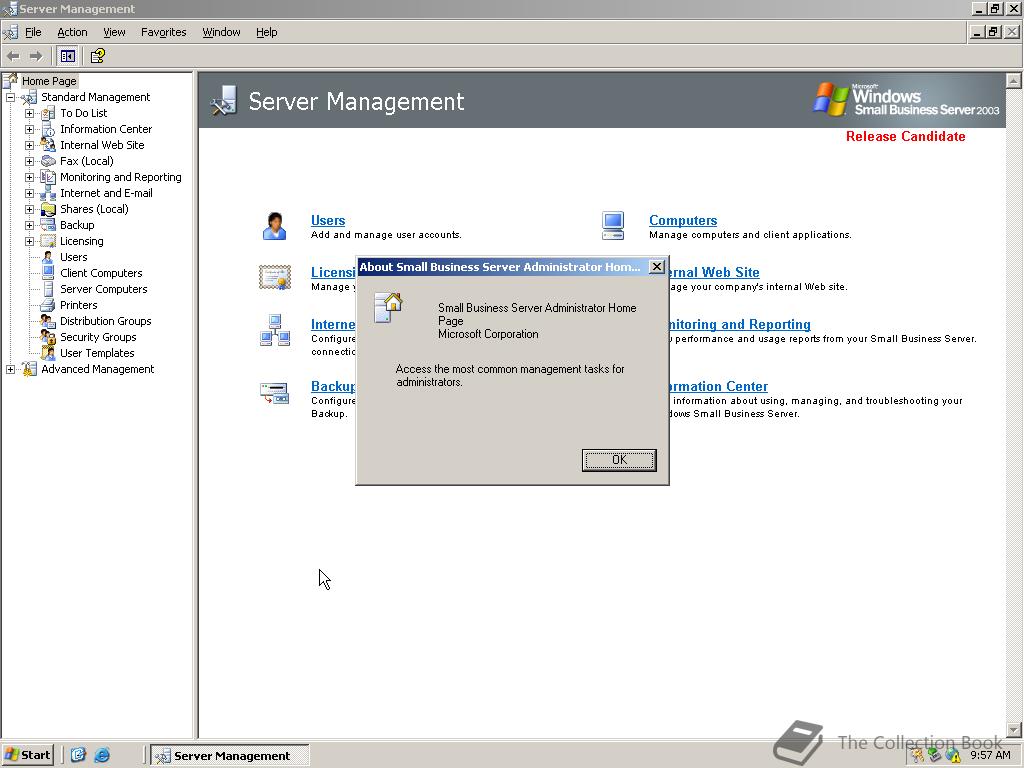Click the Monitoring and Reporting tree icon
1024x768 pixels.
[x=48, y=177]
